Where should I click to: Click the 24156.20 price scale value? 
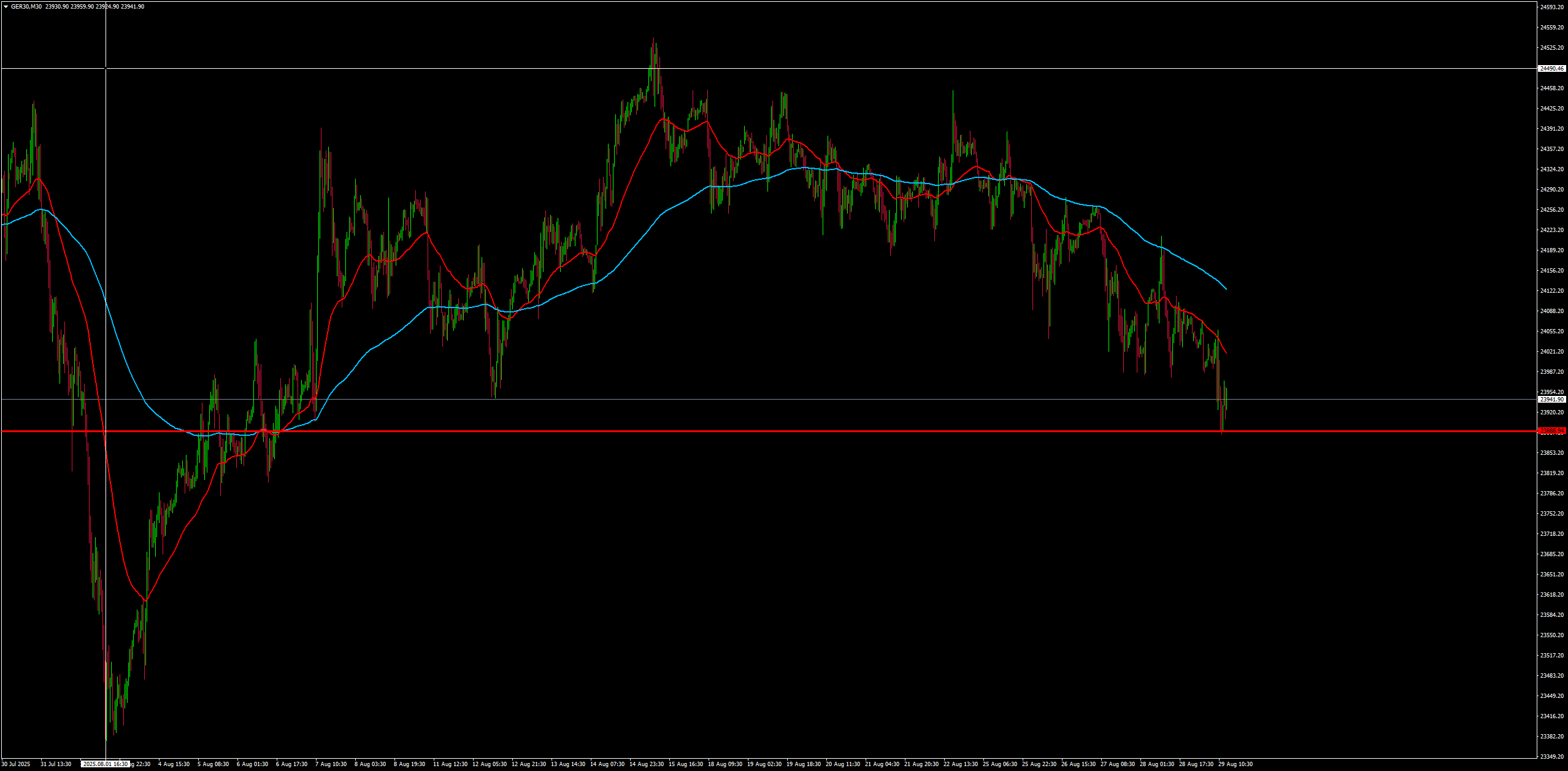point(1552,271)
